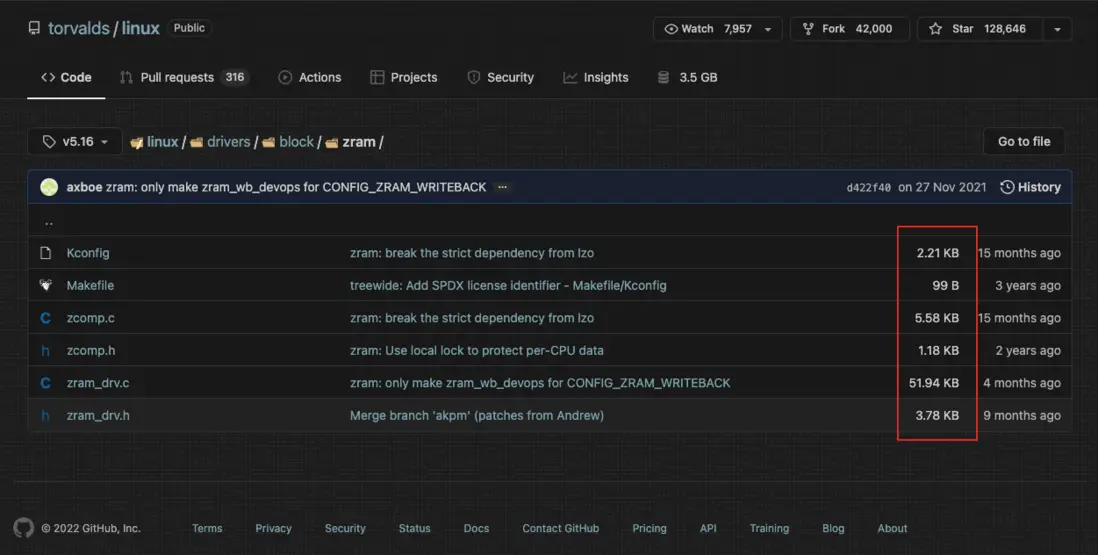Open axboe author link
1098x555 pixels.
point(84,188)
